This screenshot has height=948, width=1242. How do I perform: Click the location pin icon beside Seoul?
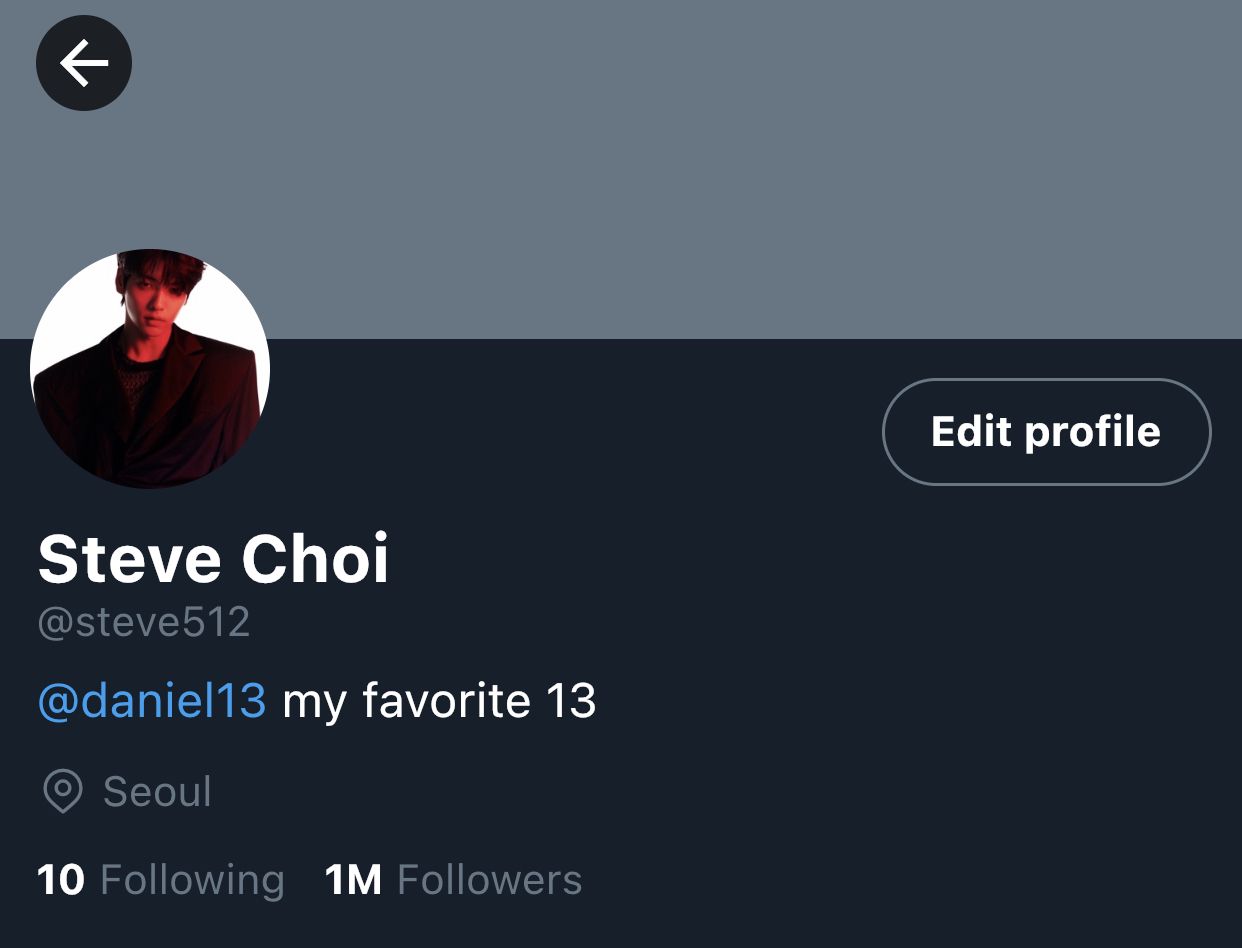point(63,792)
